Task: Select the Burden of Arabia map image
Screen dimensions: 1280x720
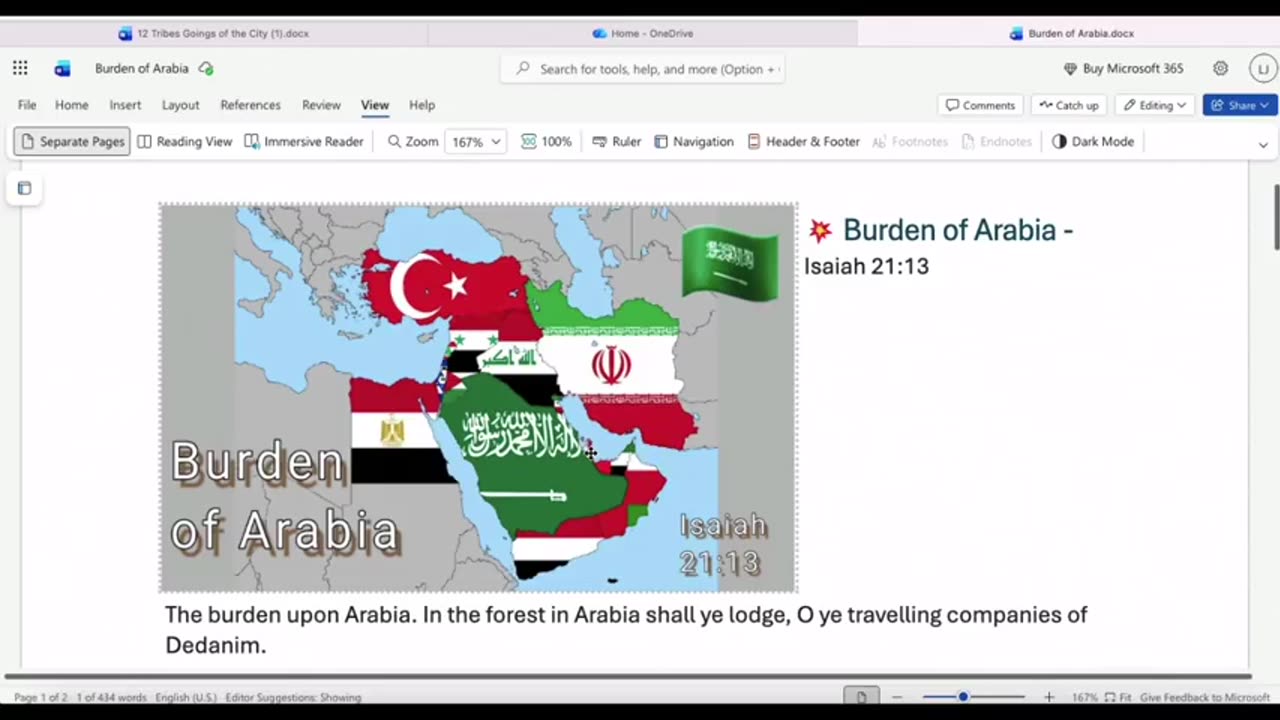Action: click(478, 398)
